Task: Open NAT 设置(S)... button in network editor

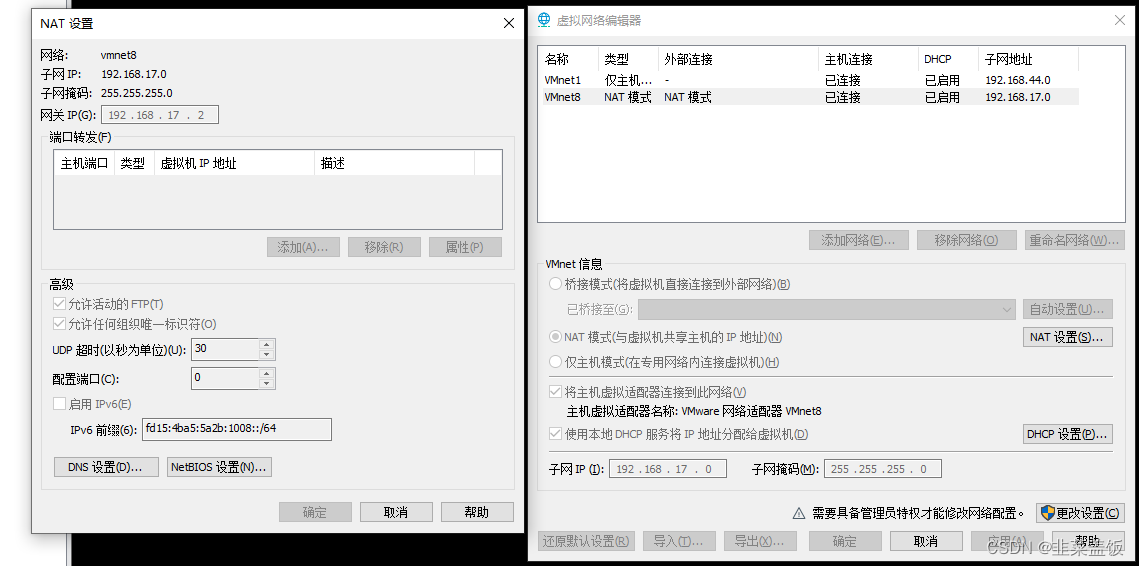Action: point(1067,337)
